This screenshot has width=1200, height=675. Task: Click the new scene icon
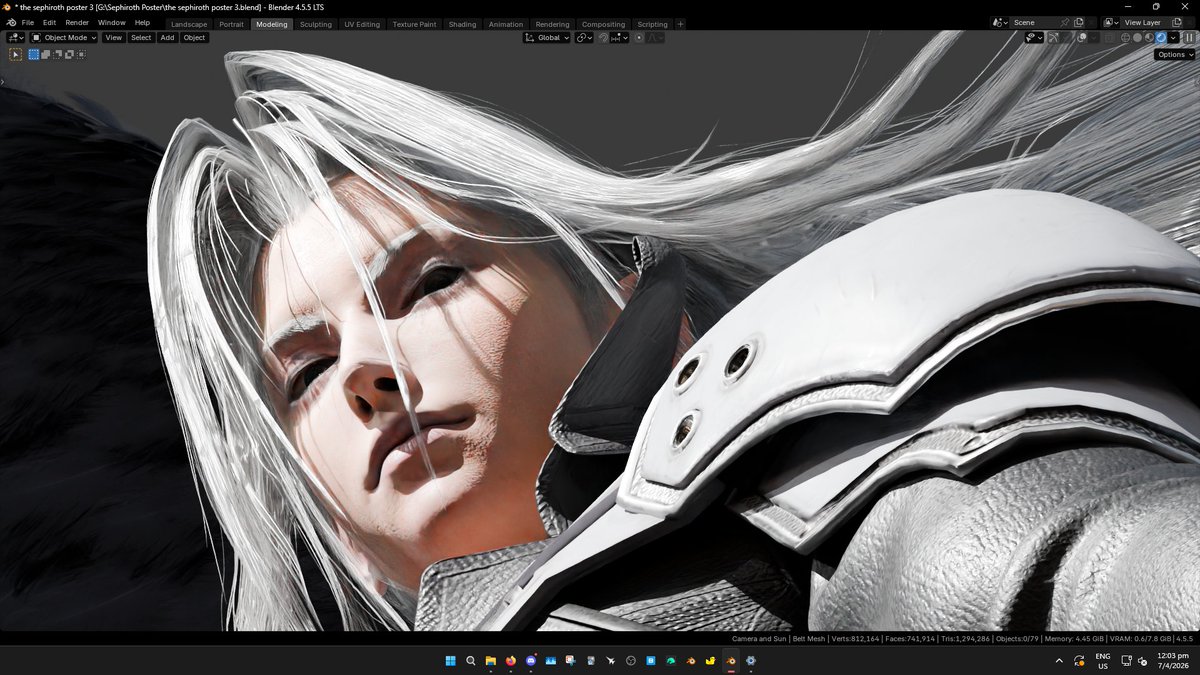(x=1078, y=22)
